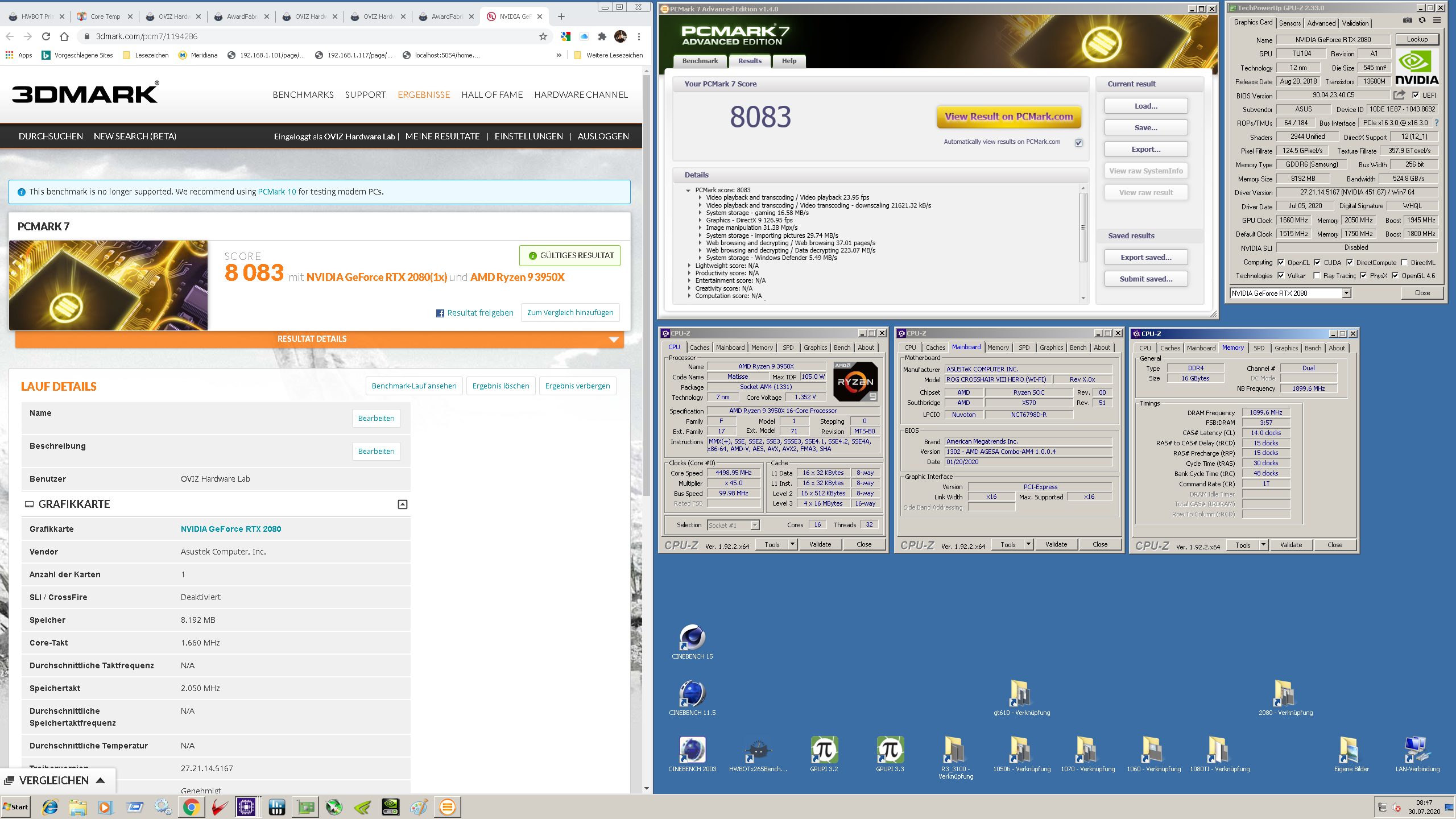Open 2080 - Verknüpfung folder

tap(1285, 698)
